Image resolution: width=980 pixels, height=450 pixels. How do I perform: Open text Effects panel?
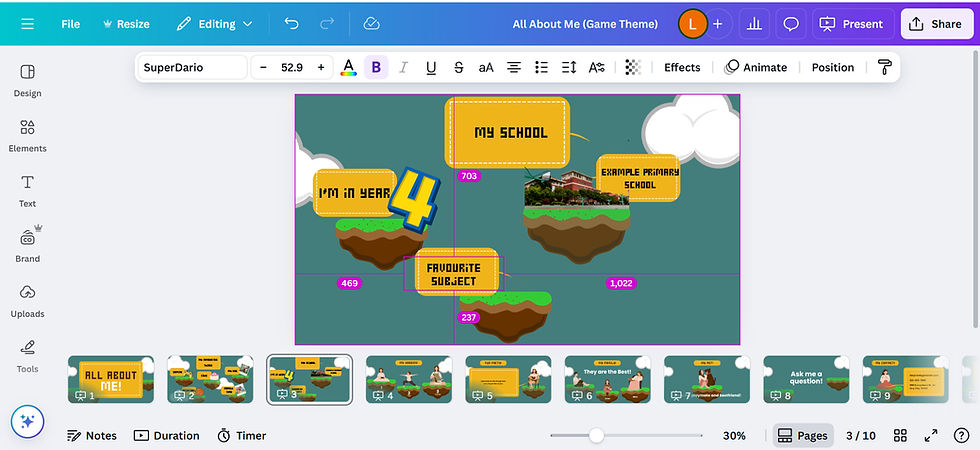click(x=682, y=68)
